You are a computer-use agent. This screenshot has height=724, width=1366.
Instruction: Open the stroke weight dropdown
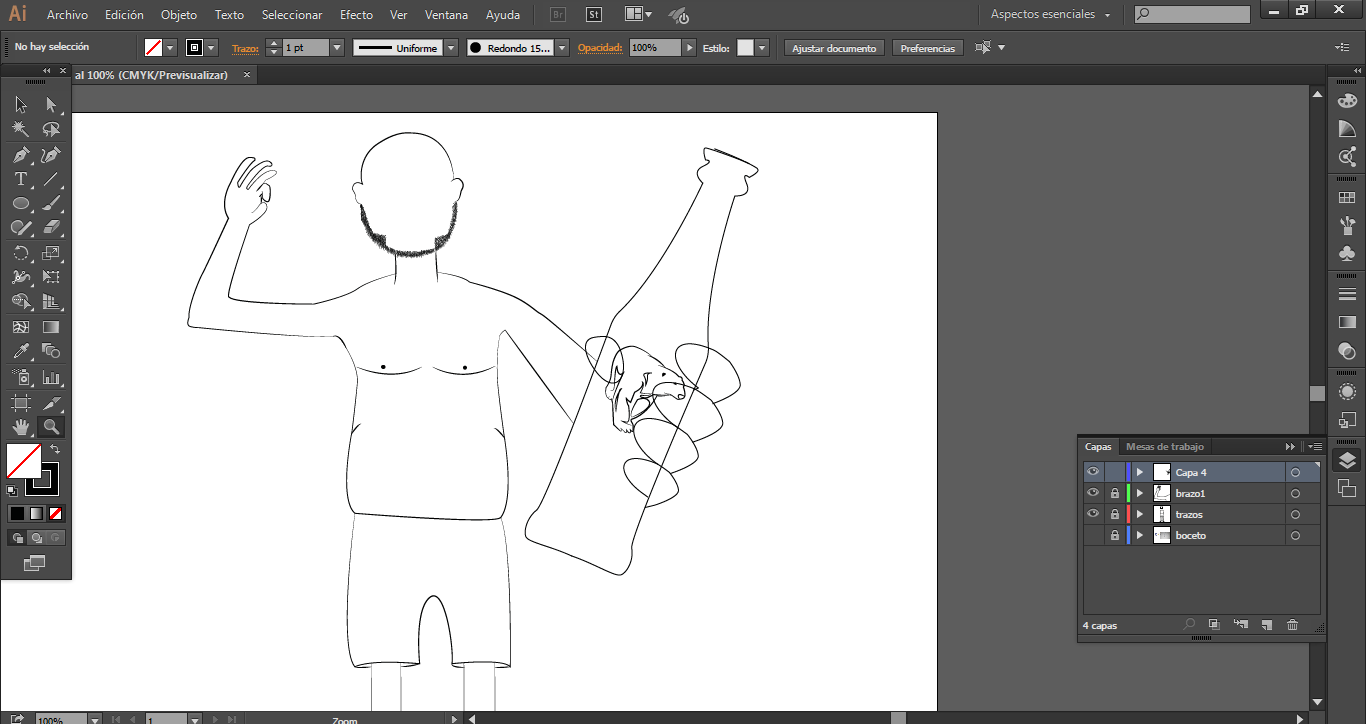pyautogui.click(x=337, y=48)
